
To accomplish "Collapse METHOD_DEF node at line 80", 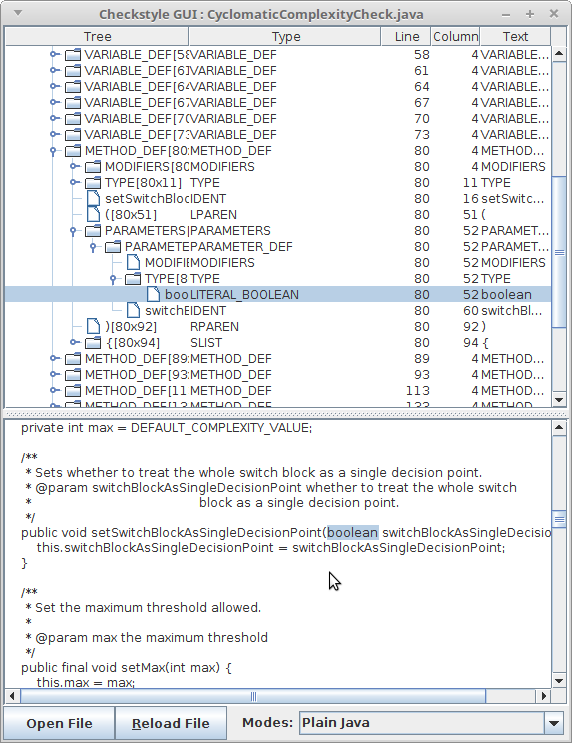I will pyautogui.click(x=53, y=152).
